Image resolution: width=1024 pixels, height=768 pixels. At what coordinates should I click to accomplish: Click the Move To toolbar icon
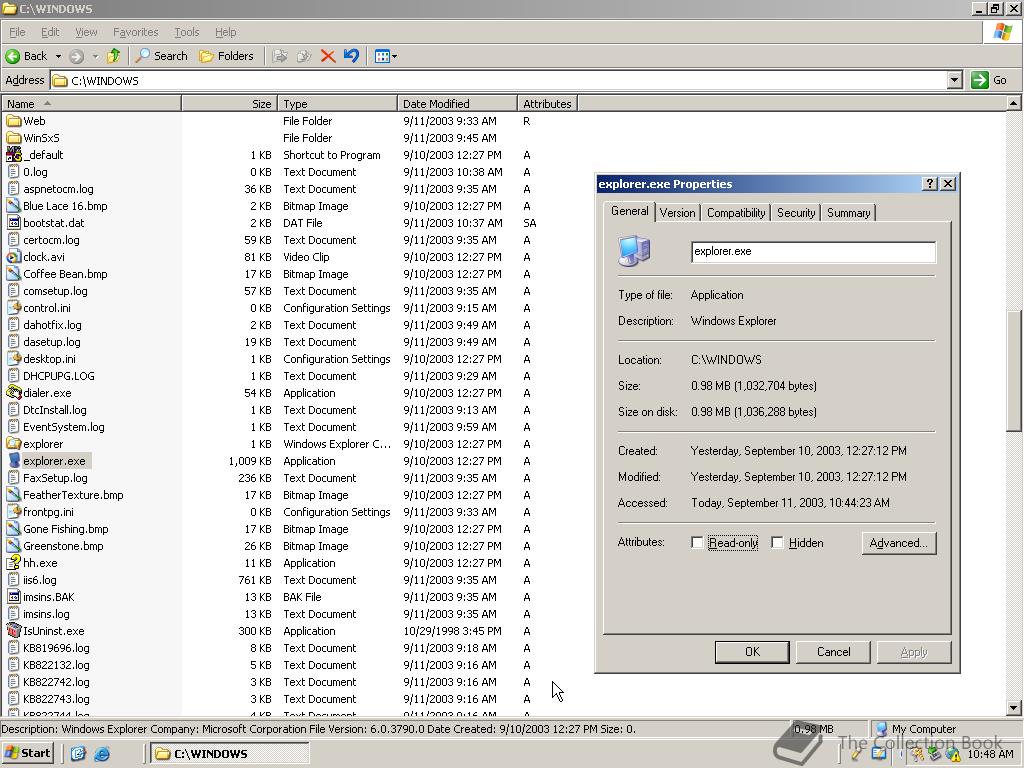click(280, 56)
